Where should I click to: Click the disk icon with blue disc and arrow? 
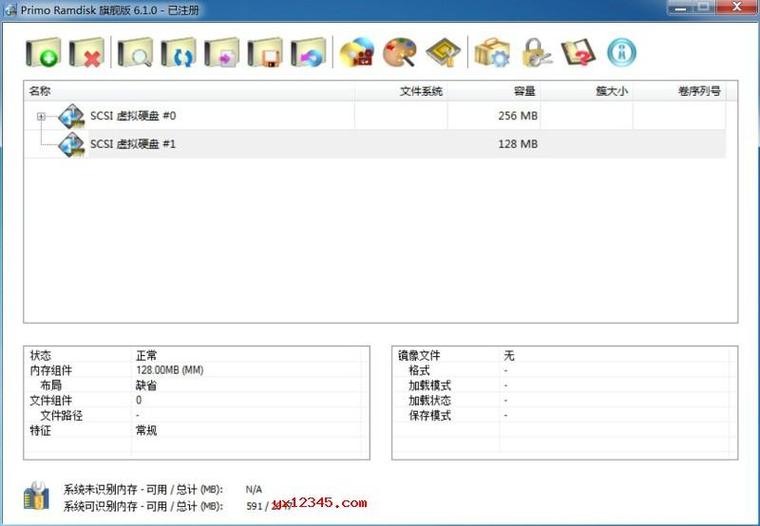tap(308, 52)
